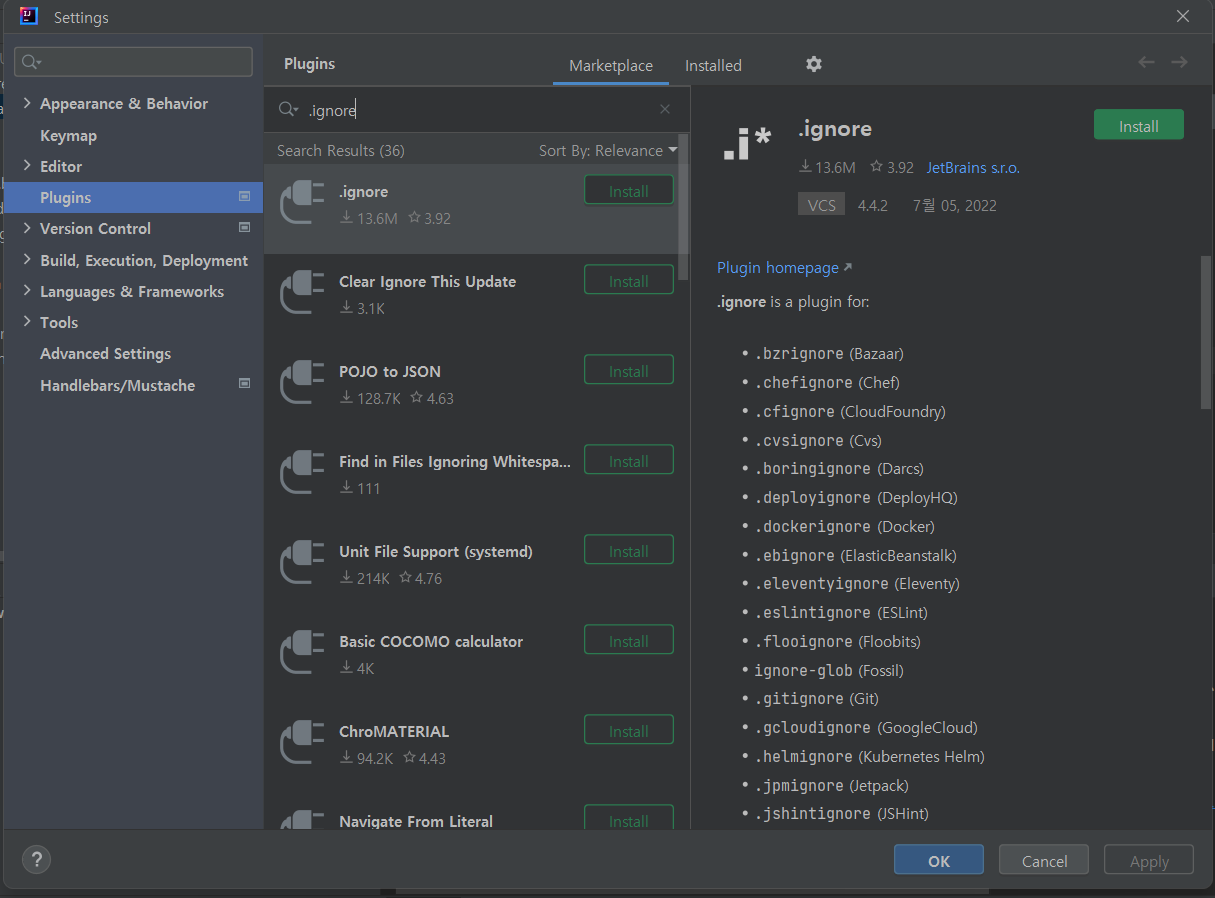Click the project-level icon beside Plugins
This screenshot has width=1215, height=898.
tap(244, 197)
